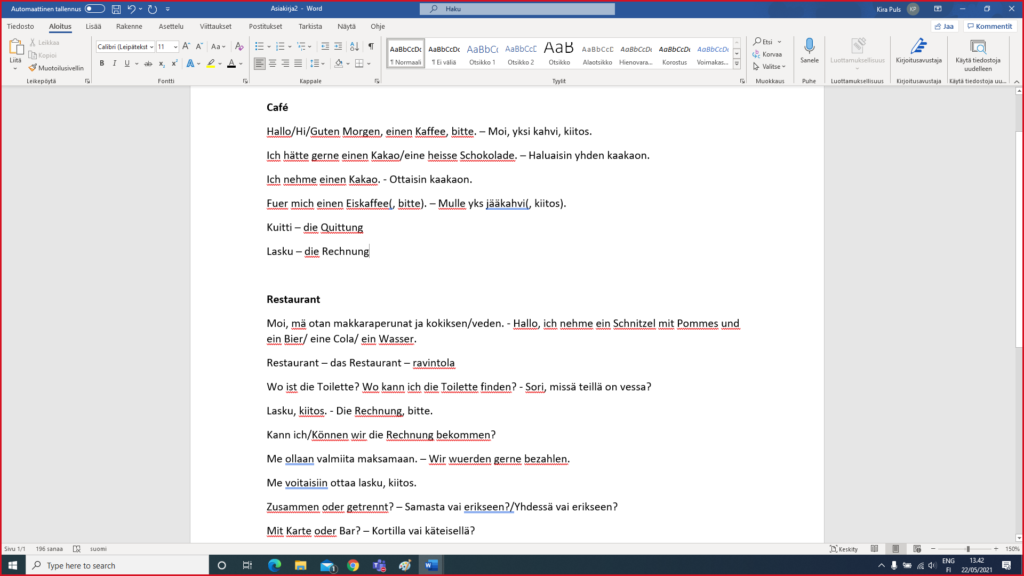Open the Text Effects icon
The height and width of the screenshot is (576, 1024).
[190, 64]
